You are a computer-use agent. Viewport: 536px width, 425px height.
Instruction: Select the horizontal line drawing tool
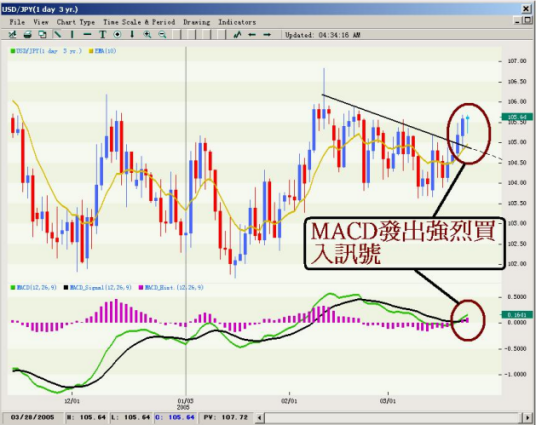tap(87, 35)
